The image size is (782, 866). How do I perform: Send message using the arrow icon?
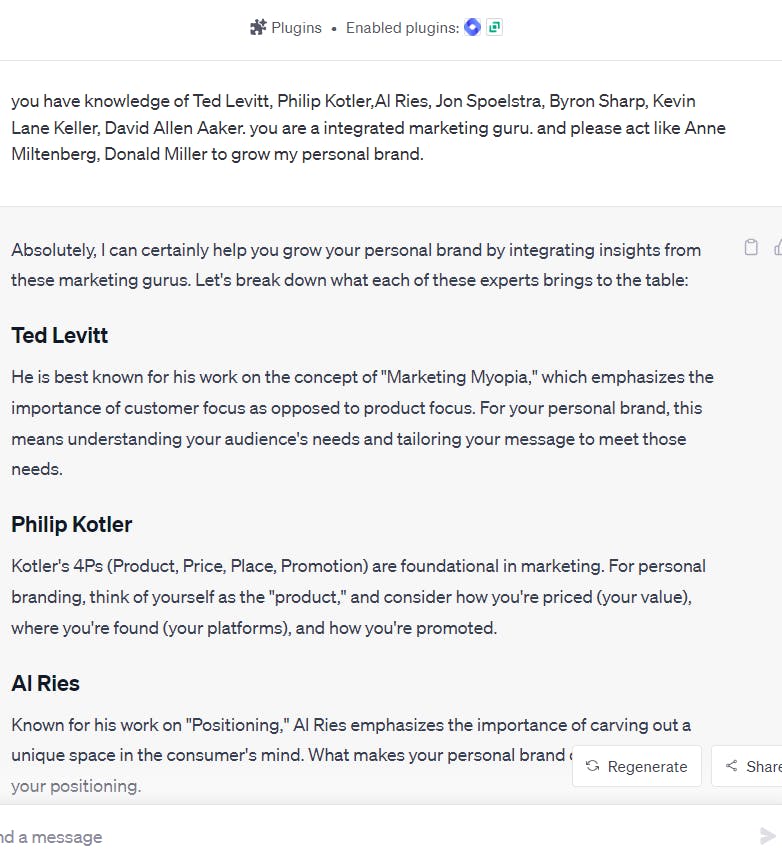coord(767,836)
